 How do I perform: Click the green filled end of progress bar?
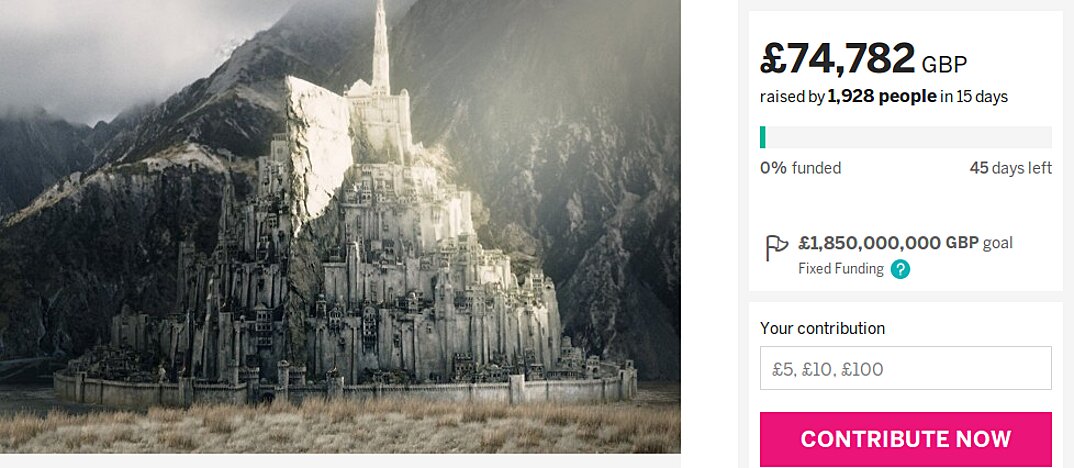(x=762, y=137)
